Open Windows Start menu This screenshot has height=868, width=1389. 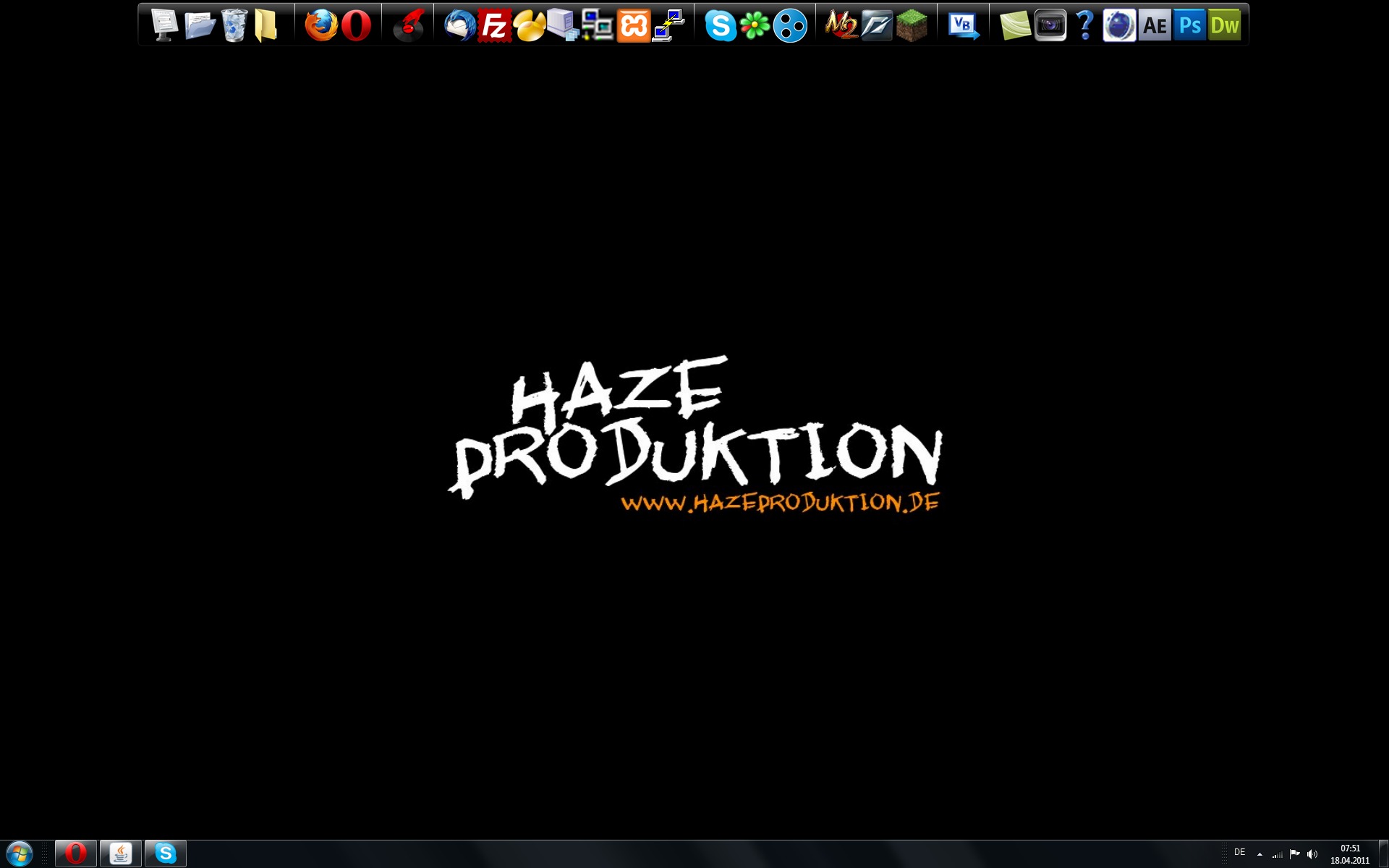click(20, 854)
